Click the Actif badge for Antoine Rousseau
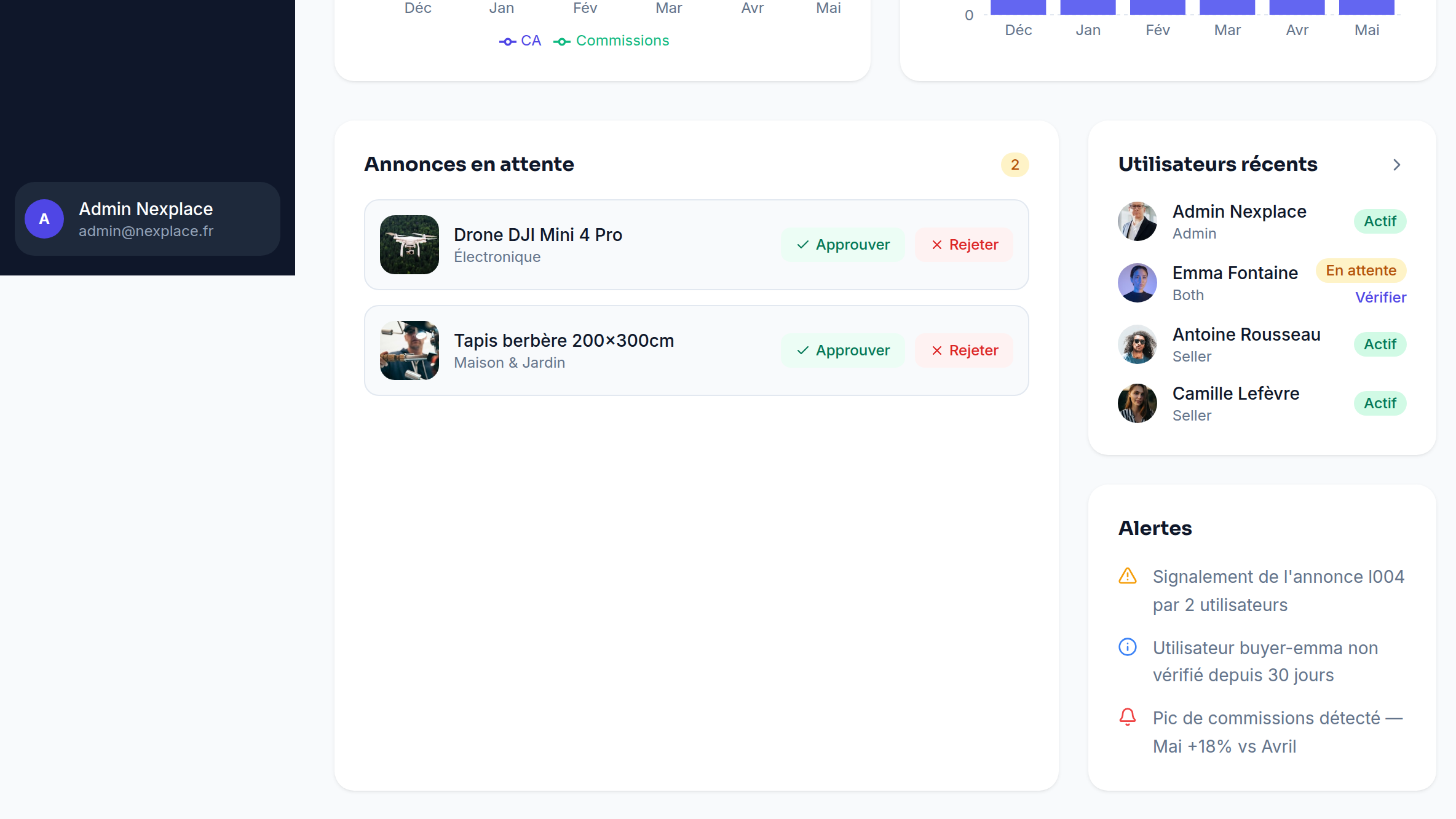Image resolution: width=1456 pixels, height=819 pixels. 1380,344
